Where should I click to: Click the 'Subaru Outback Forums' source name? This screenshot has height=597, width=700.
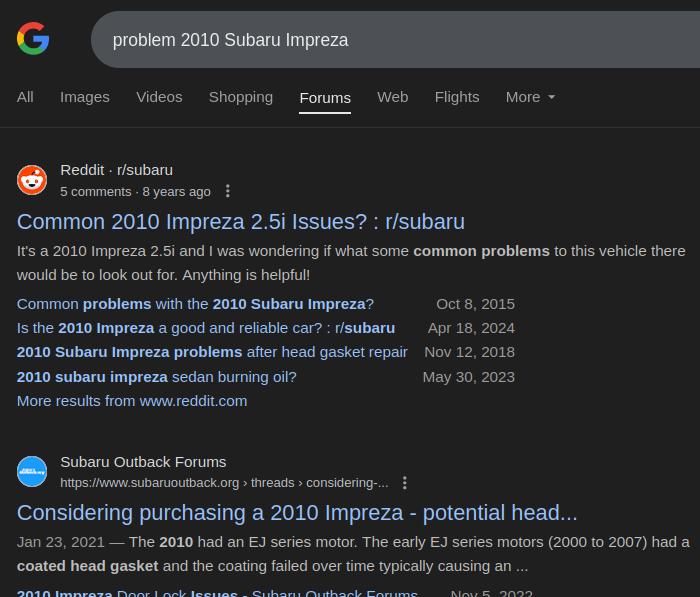[143, 462]
